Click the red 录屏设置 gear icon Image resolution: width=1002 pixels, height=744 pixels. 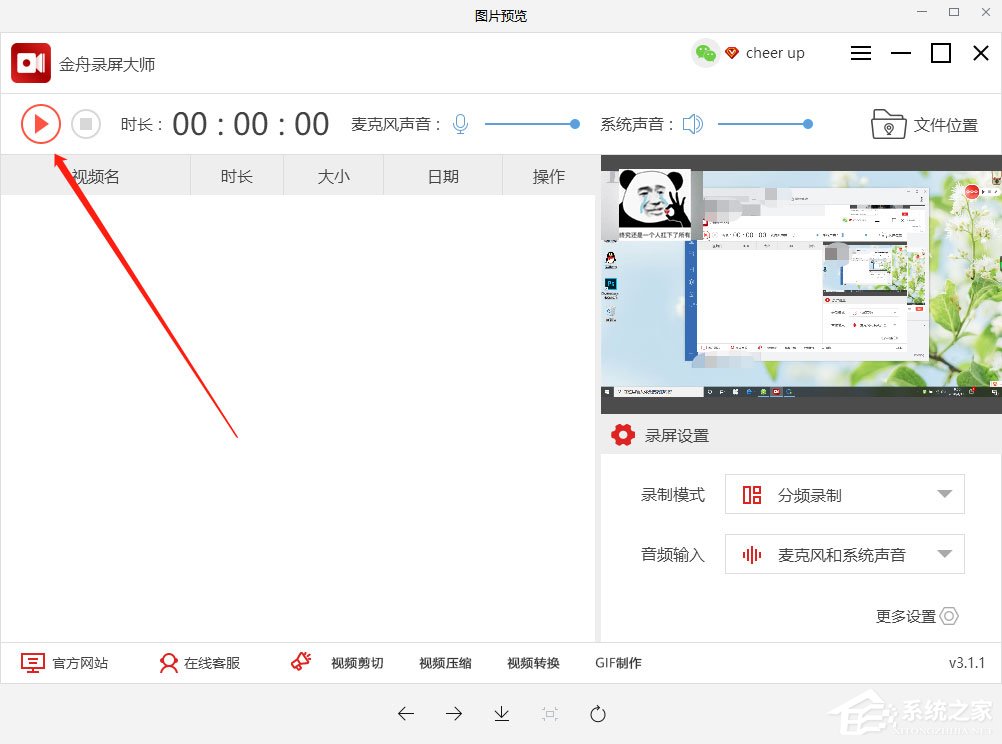pos(623,435)
